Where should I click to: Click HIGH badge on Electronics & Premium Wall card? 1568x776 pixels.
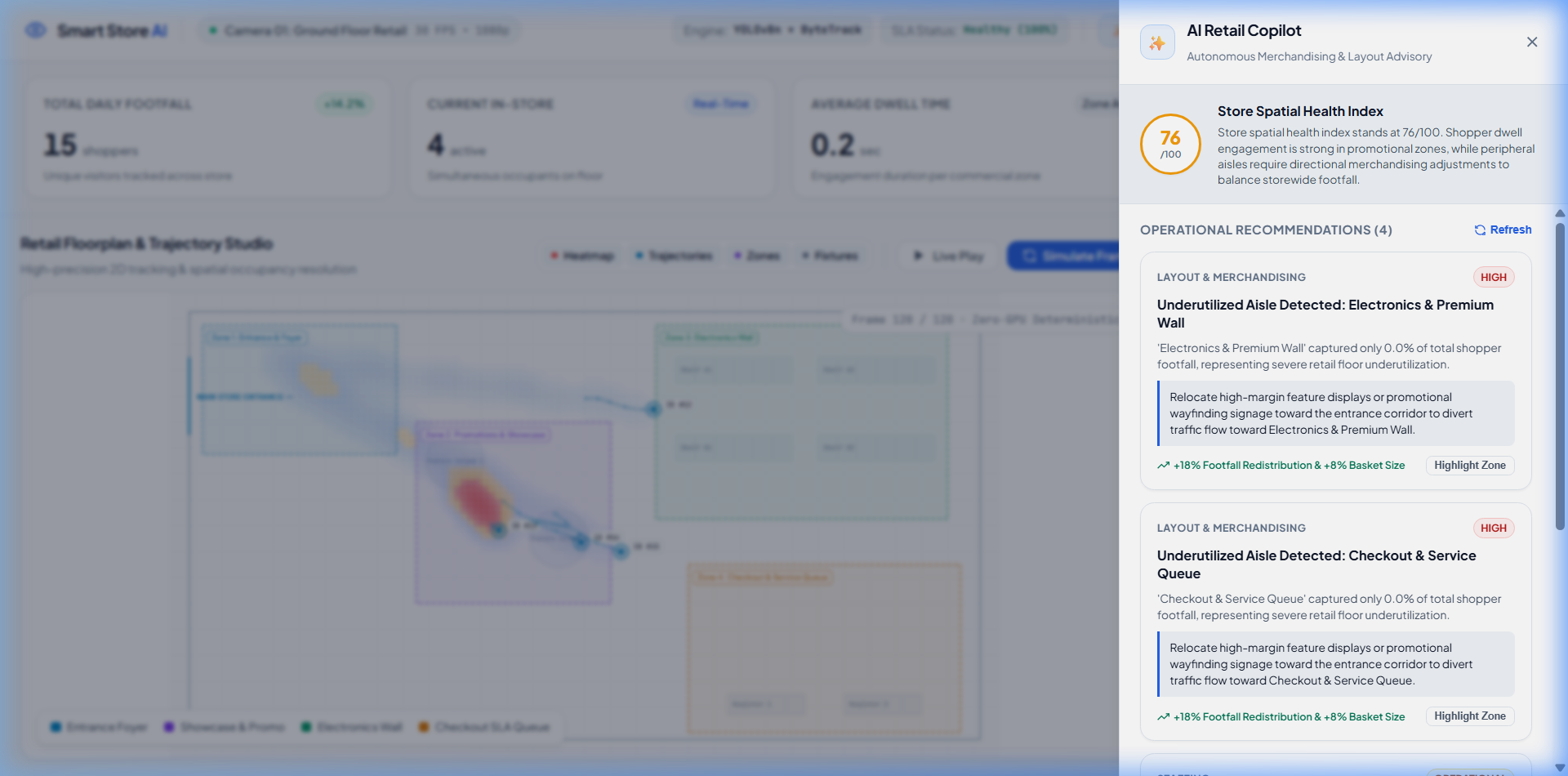coord(1494,277)
